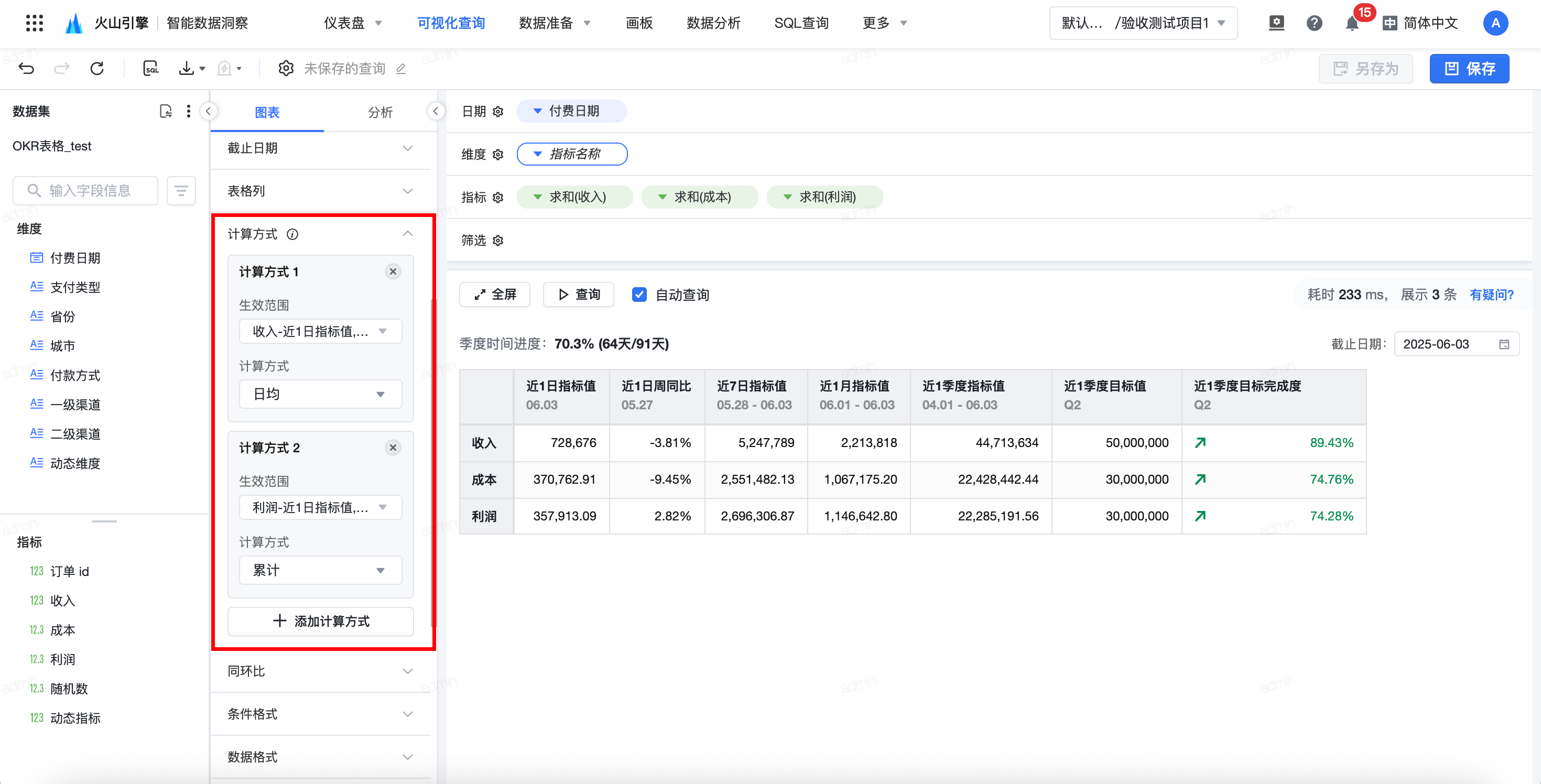This screenshot has height=784, width=1541.
Task: Open the project selector dropdown
Action: click(x=1143, y=24)
